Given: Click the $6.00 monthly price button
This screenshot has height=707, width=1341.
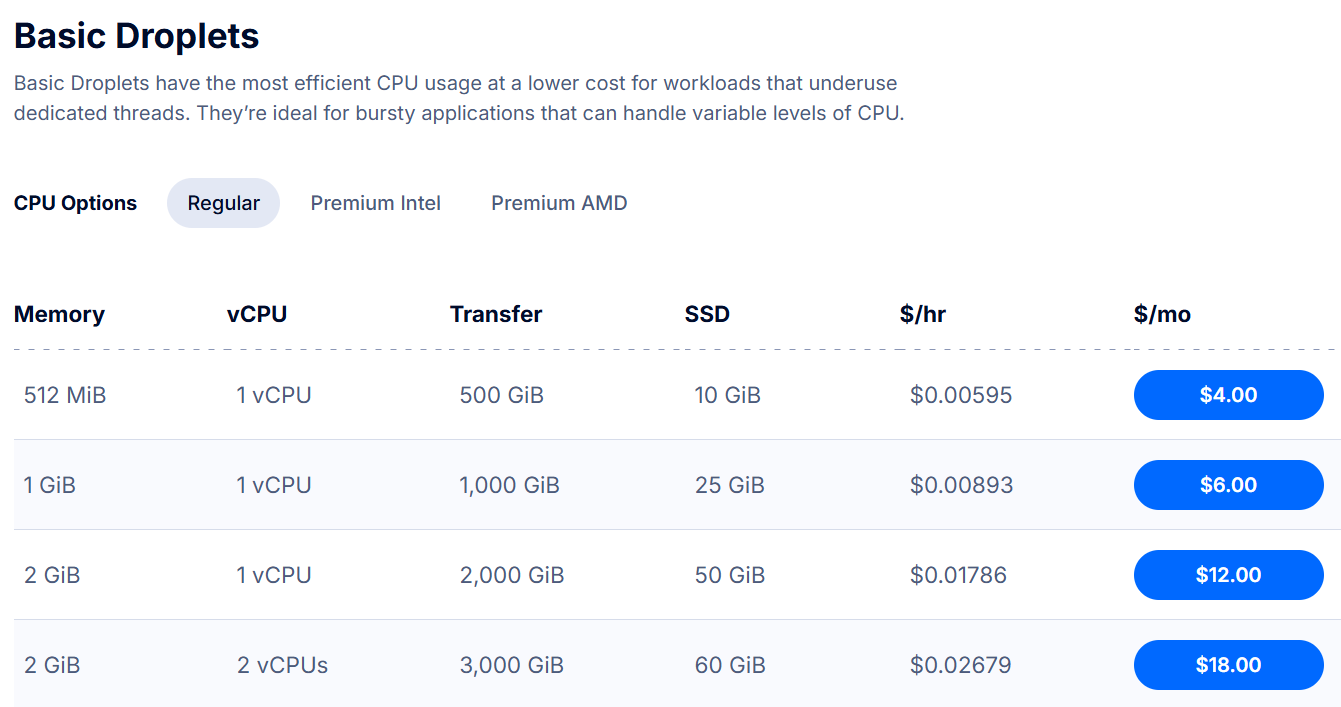Looking at the screenshot, I should (x=1228, y=485).
